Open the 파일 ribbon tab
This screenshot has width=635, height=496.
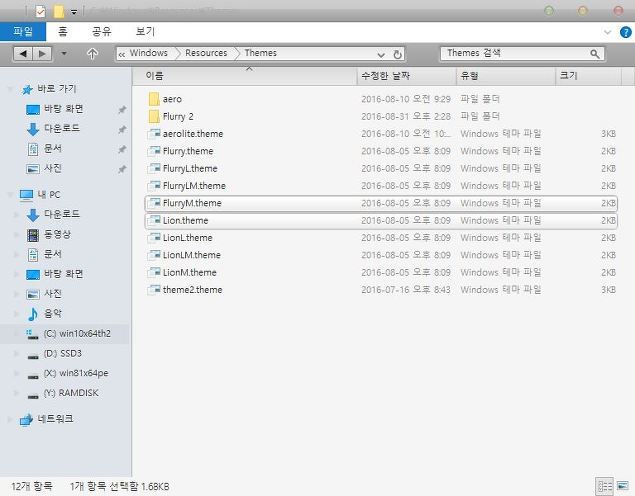23,32
